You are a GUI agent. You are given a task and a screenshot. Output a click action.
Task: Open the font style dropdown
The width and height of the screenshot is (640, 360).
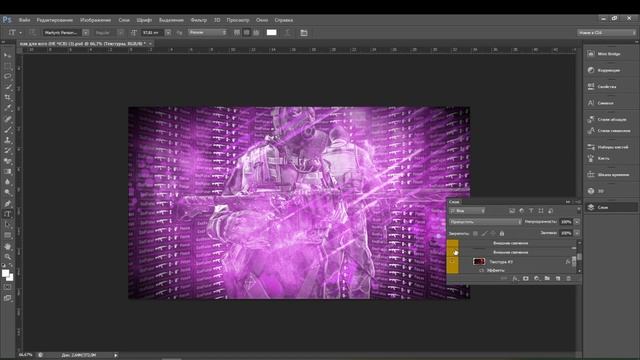coord(120,33)
